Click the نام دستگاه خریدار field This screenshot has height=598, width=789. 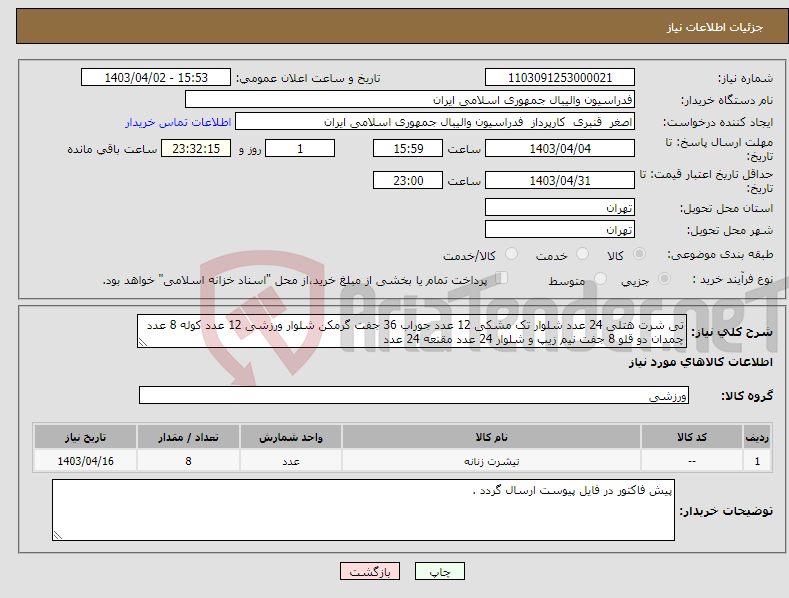coord(410,100)
